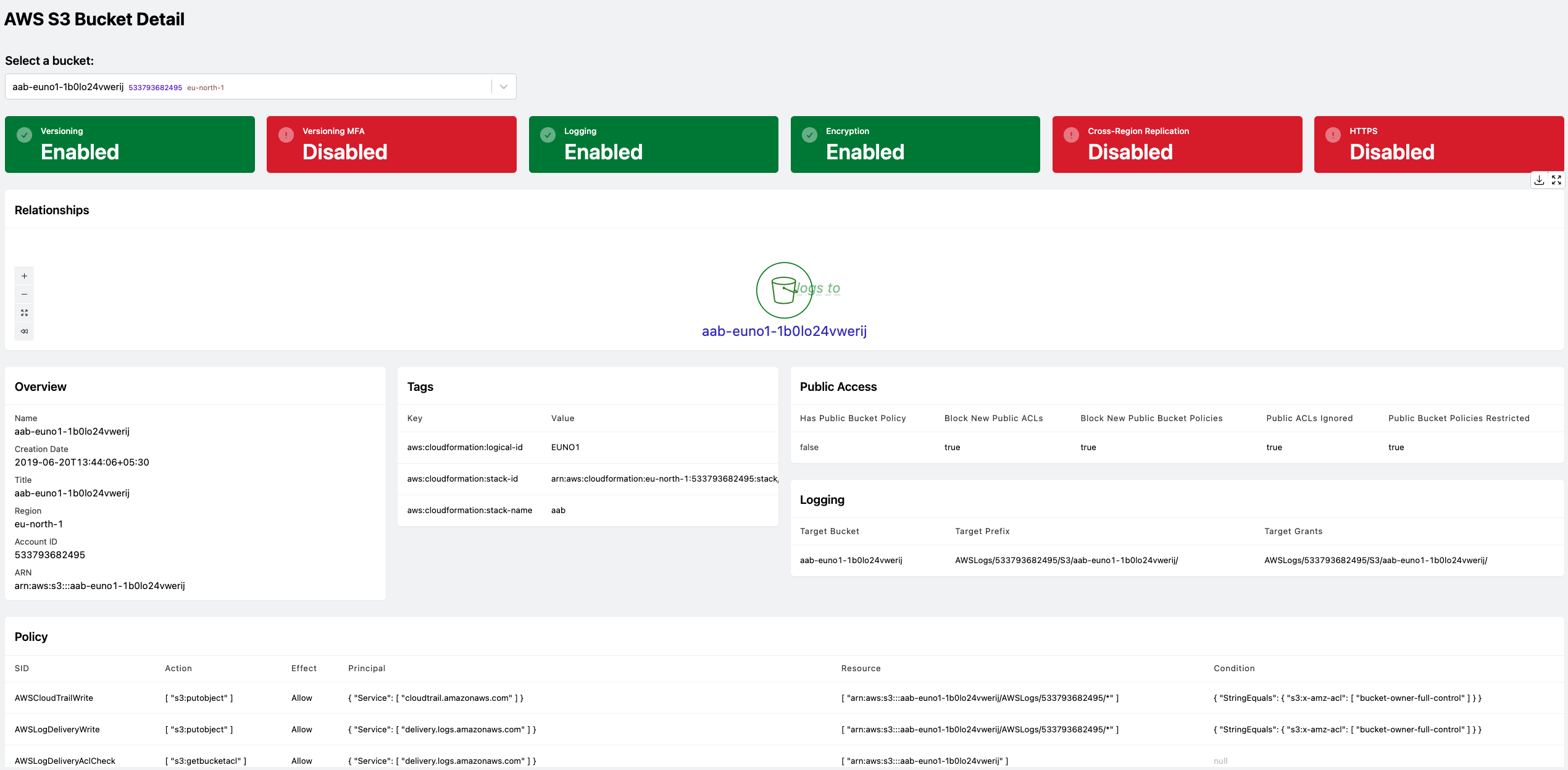
Task: Click fit-to-view icon in graph controls
Action: point(24,313)
